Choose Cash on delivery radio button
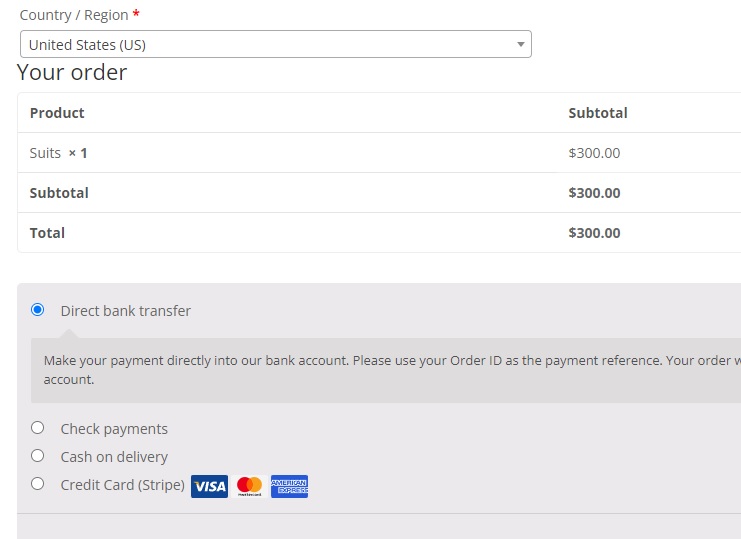 (x=37, y=456)
